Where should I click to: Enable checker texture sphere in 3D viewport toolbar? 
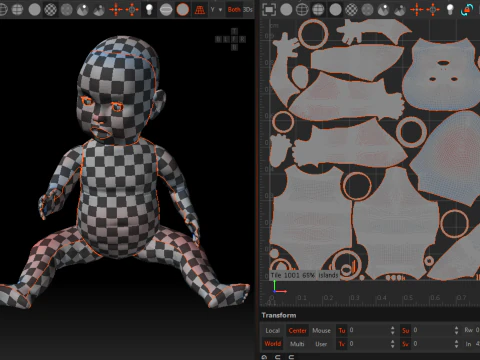pyautogui.click(x=50, y=10)
